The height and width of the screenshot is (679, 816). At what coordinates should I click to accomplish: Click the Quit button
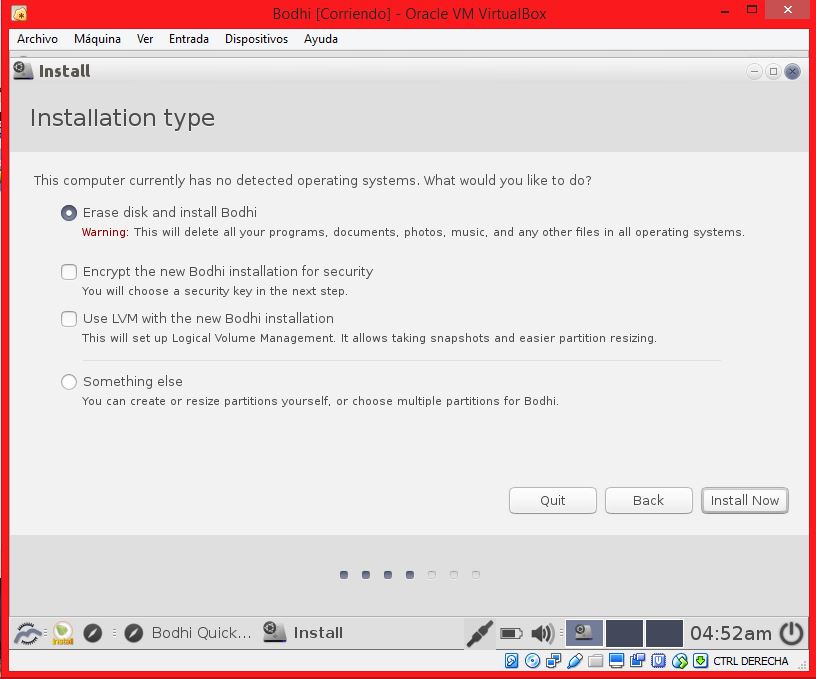[x=552, y=501]
